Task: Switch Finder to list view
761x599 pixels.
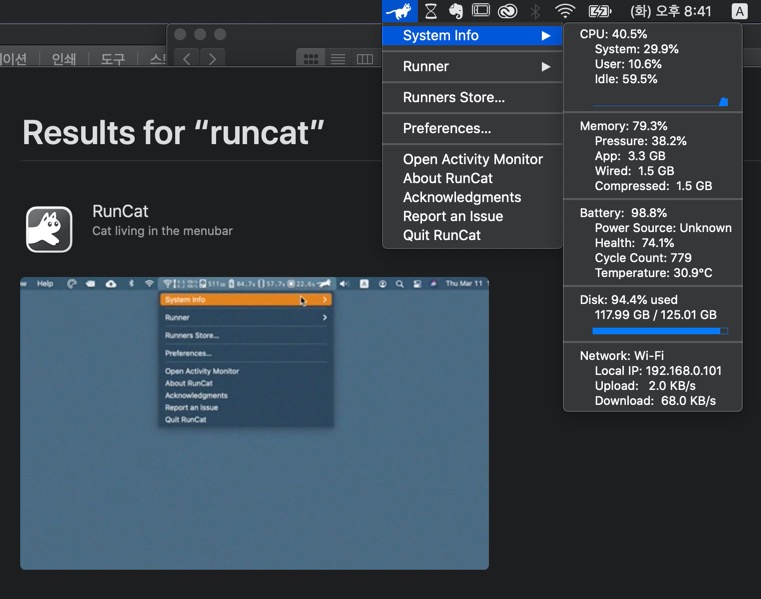Action: [x=338, y=59]
